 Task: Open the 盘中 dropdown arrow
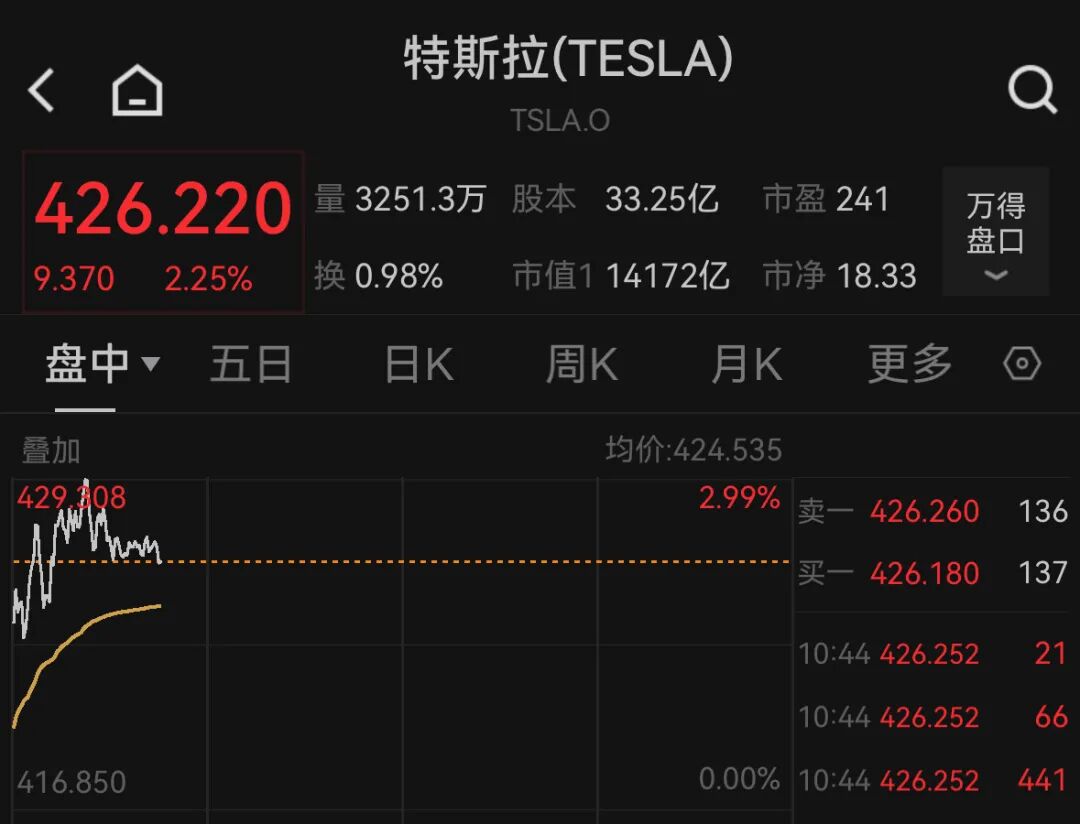pos(151,363)
